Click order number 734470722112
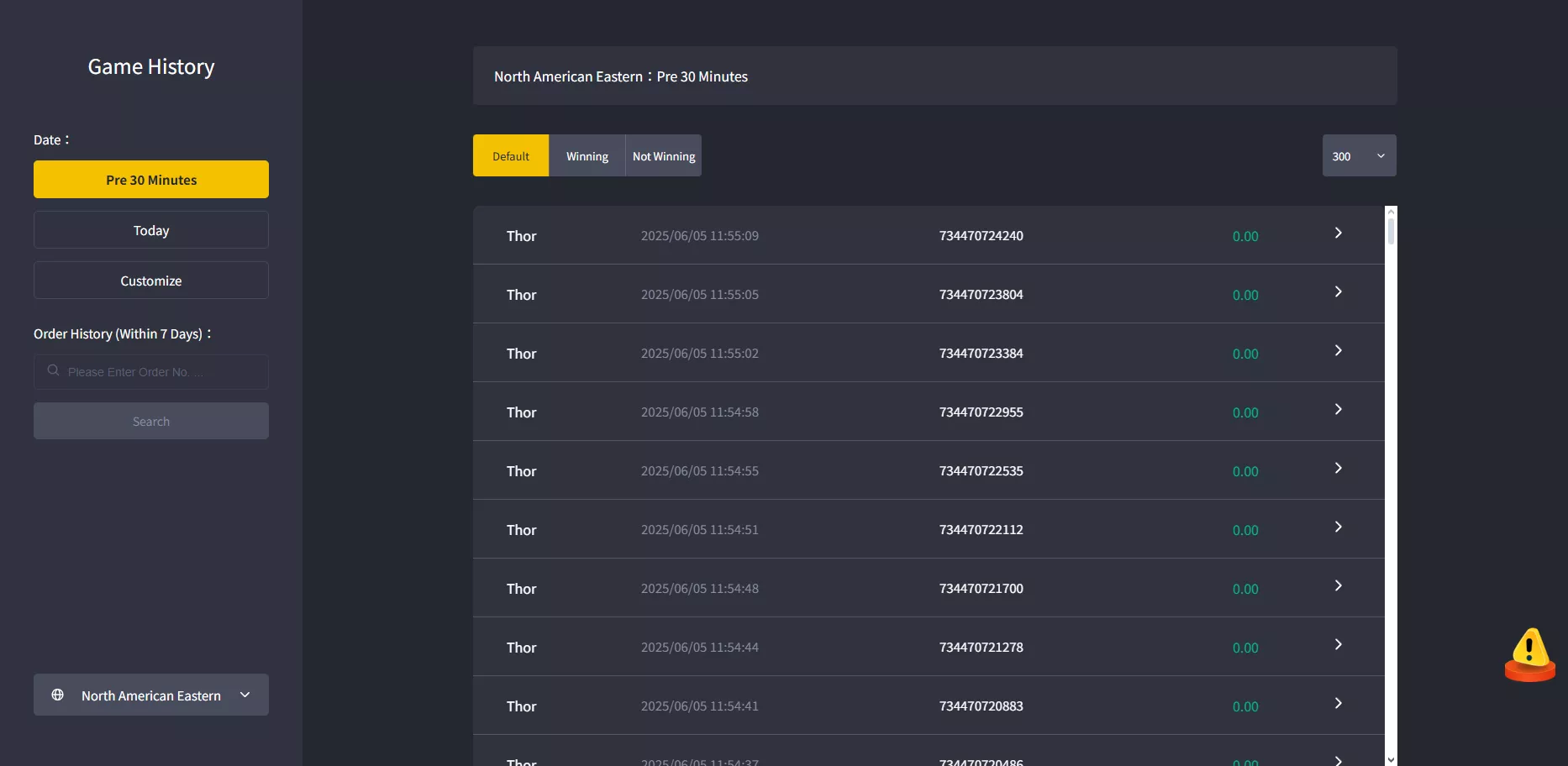The image size is (1568, 766). pos(981,530)
